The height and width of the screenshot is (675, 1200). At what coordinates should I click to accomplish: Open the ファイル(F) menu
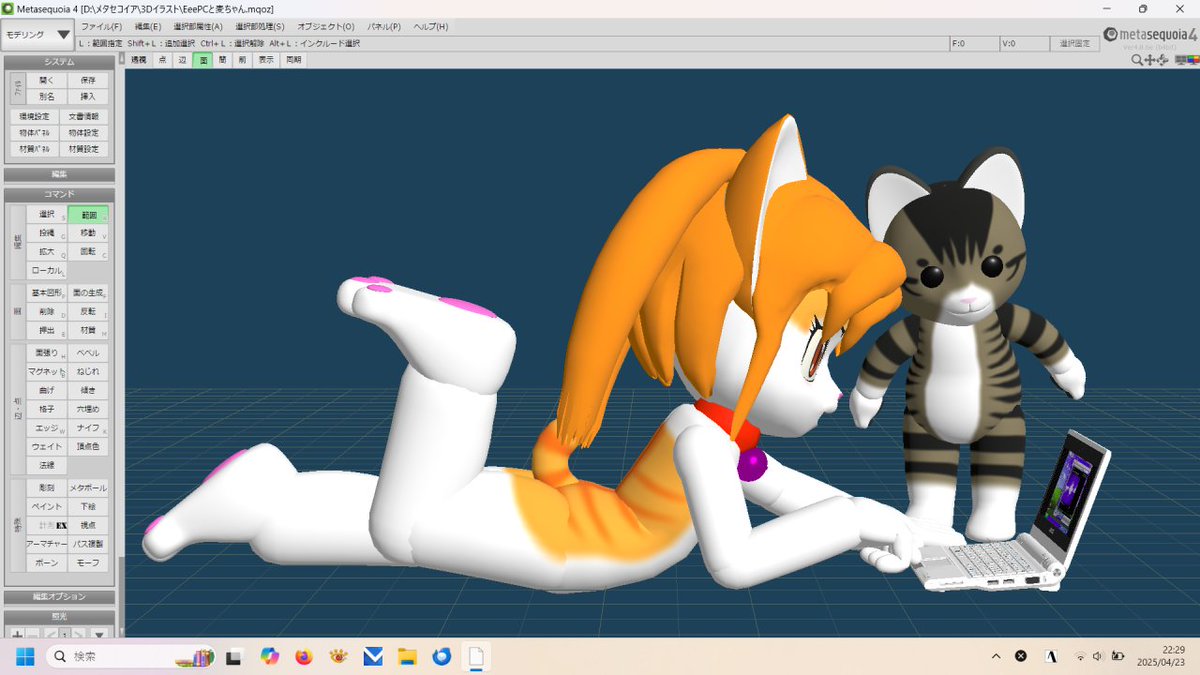coord(101,26)
